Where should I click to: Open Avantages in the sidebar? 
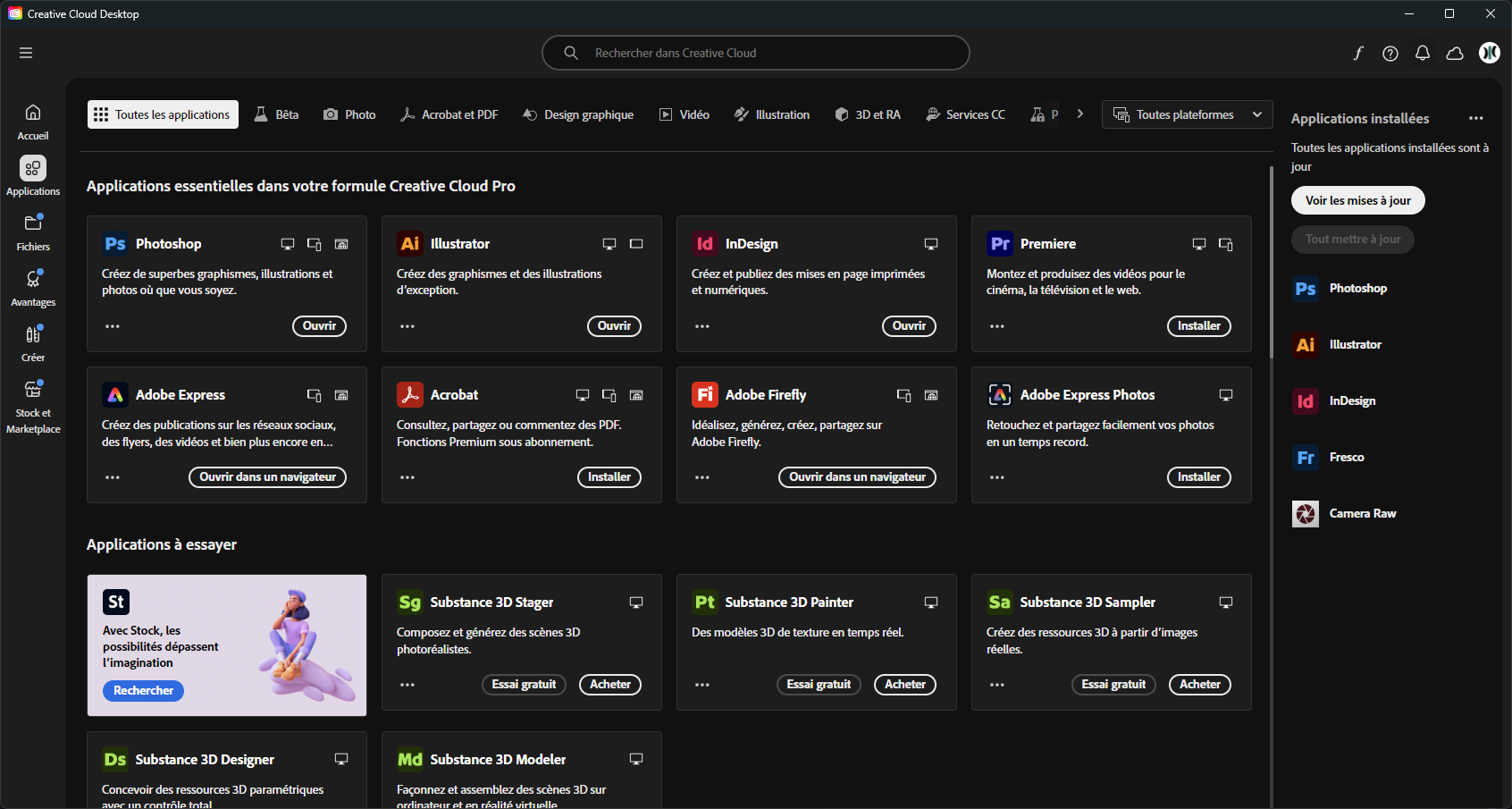coord(33,288)
